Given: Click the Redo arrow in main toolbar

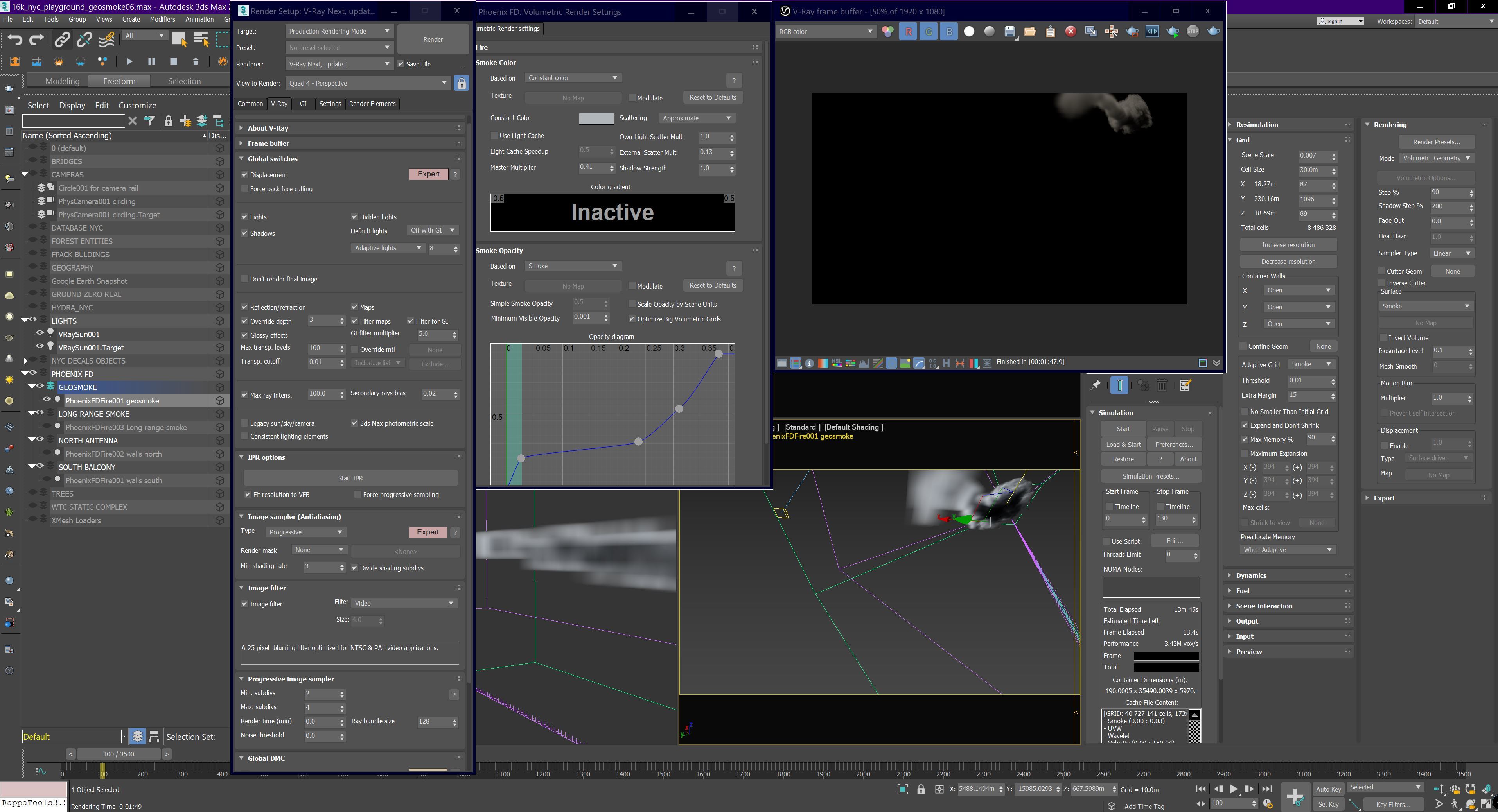Looking at the screenshot, I should click(x=37, y=39).
